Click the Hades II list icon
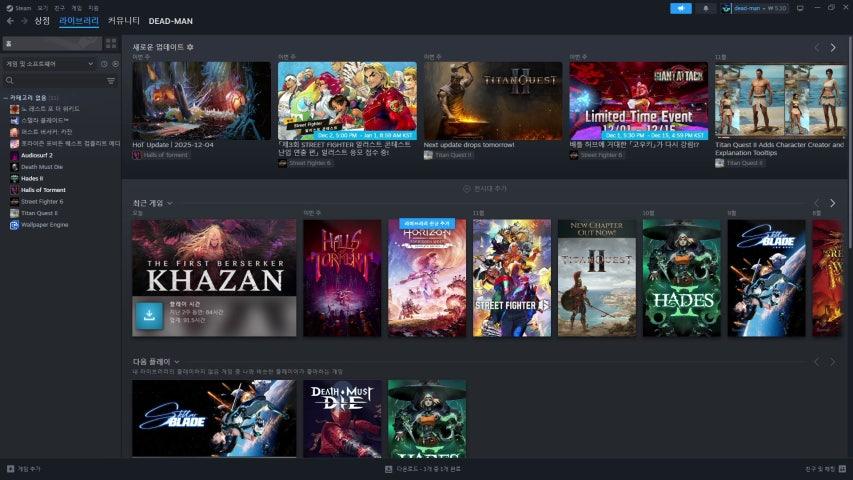 (15, 179)
